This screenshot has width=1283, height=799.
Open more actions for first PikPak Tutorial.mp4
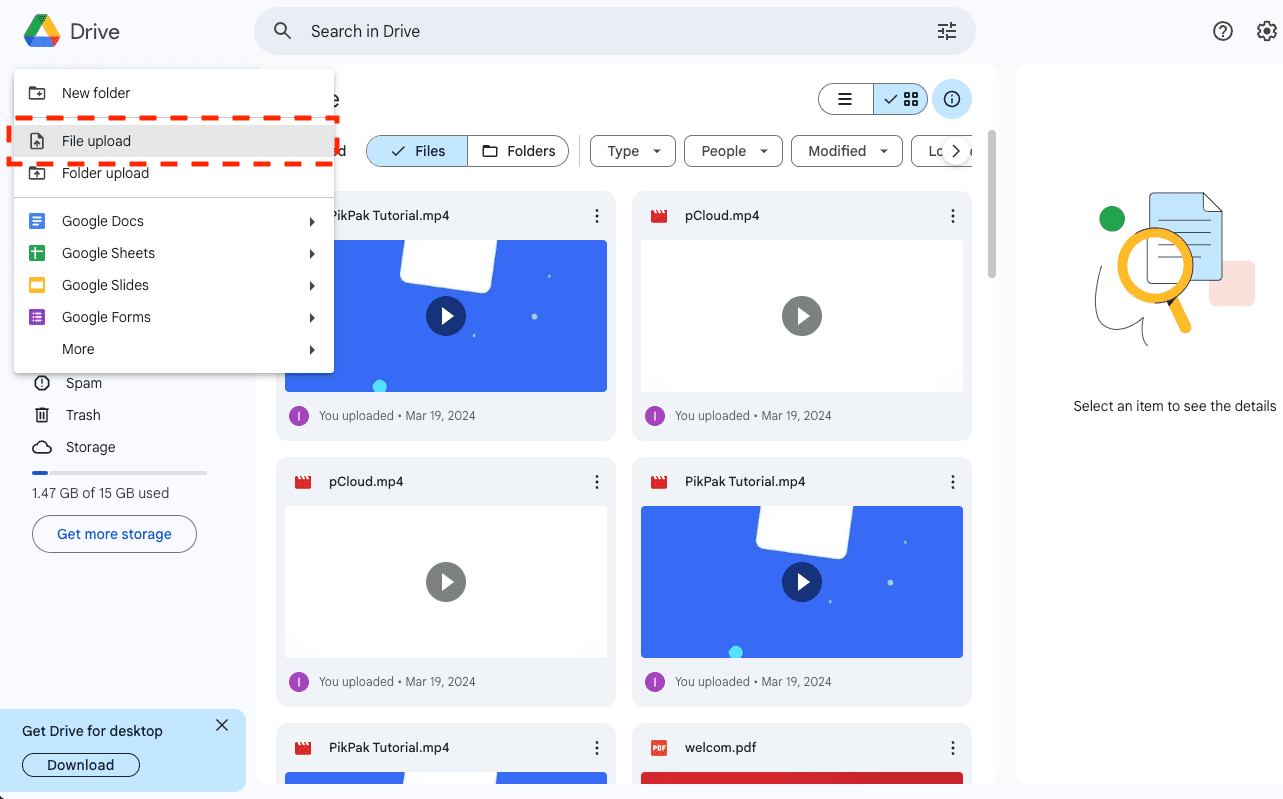[597, 216]
